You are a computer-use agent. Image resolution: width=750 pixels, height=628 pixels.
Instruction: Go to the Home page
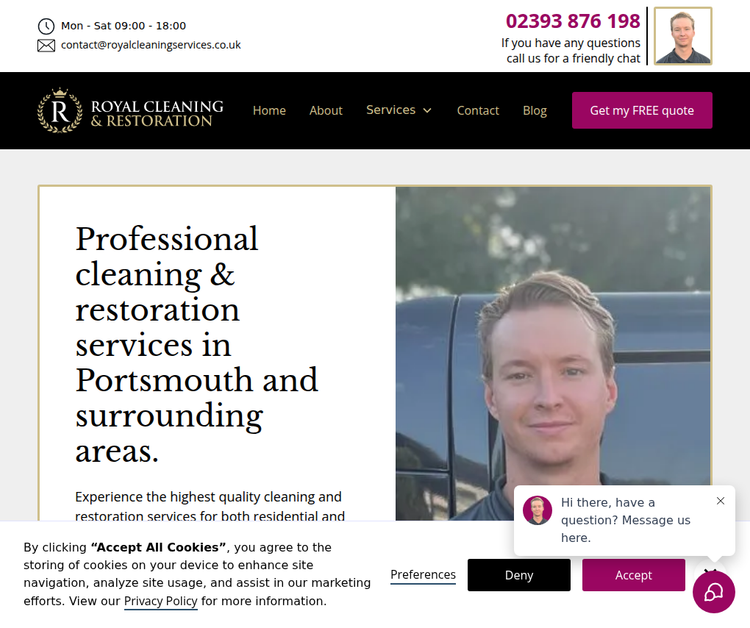coord(269,110)
